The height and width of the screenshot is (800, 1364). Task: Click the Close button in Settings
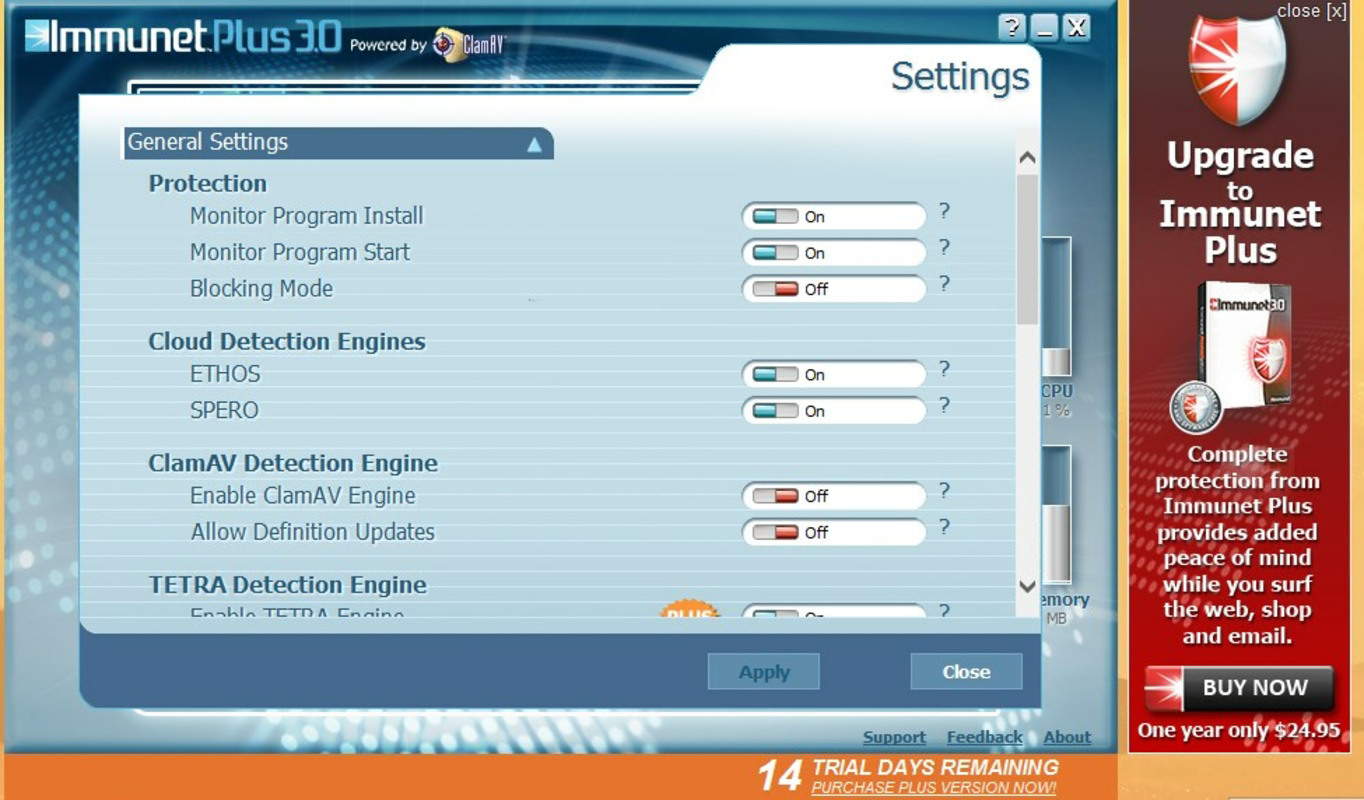point(966,672)
